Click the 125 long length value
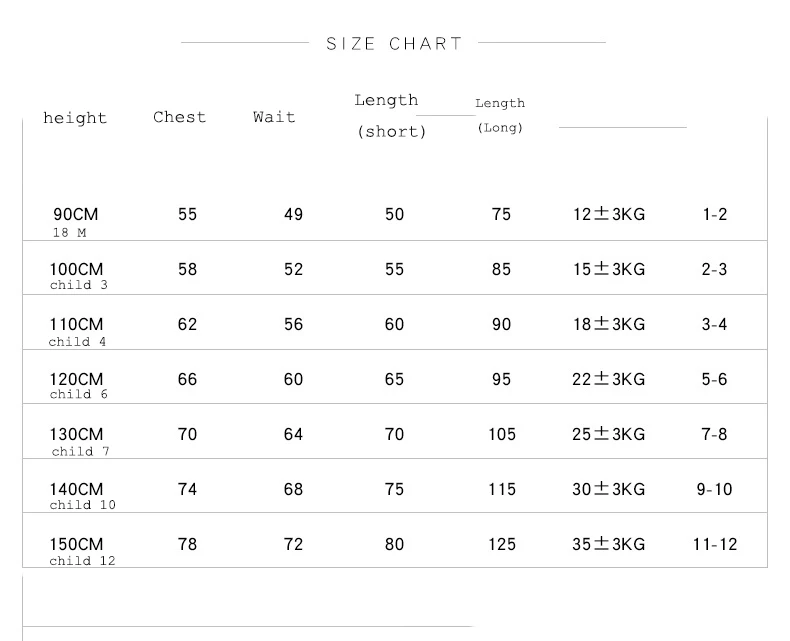Screen dimensions: 790x641 click(502, 544)
